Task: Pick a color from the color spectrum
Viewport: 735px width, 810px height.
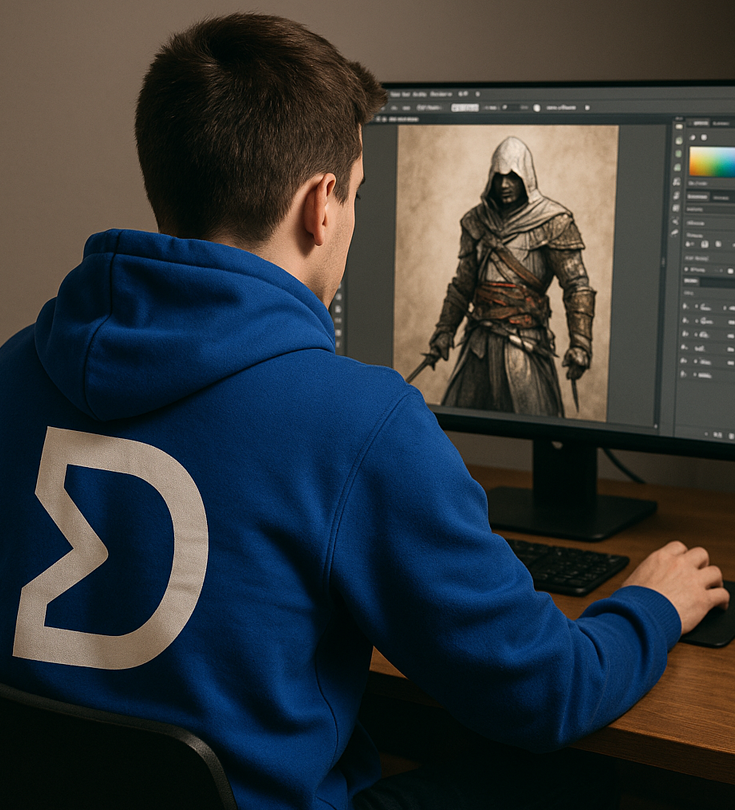Action: pyautogui.click(x=711, y=161)
